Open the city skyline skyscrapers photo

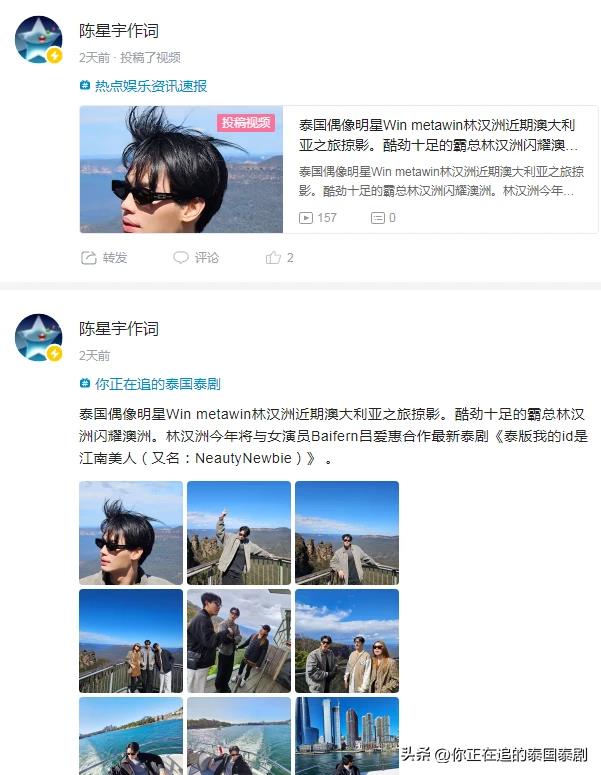(347, 736)
